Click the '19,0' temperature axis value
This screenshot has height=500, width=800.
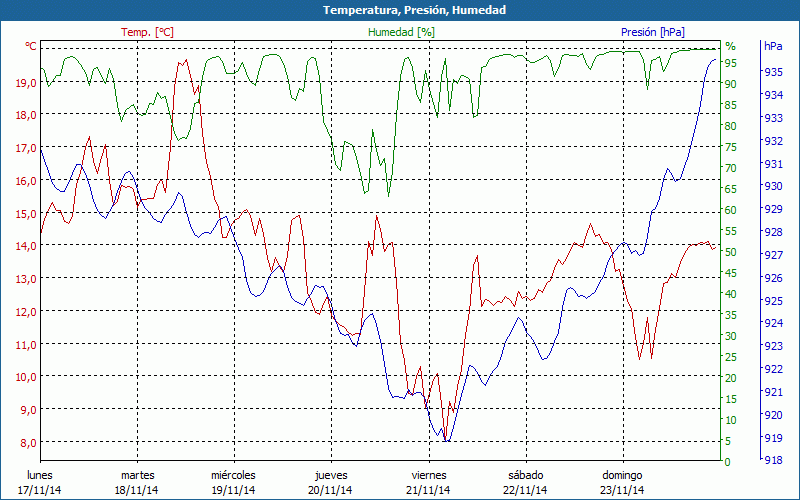pyautogui.click(x=26, y=82)
